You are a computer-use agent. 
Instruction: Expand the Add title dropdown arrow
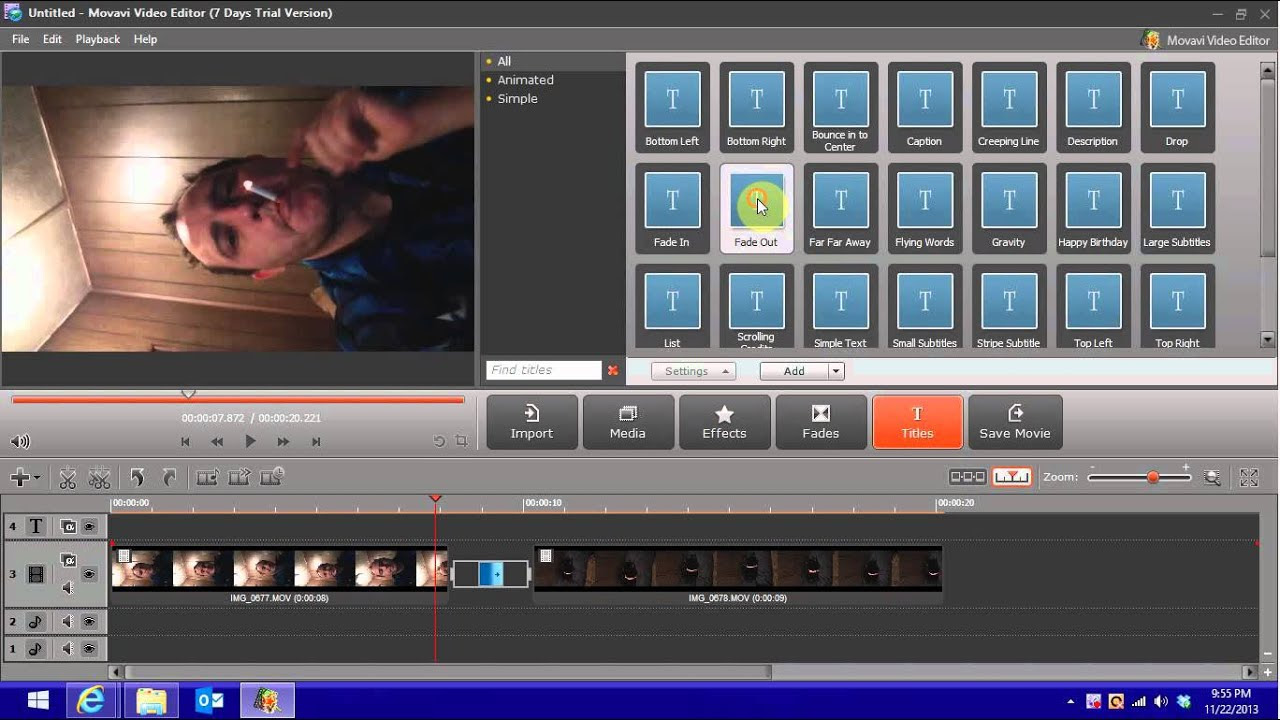(x=837, y=370)
